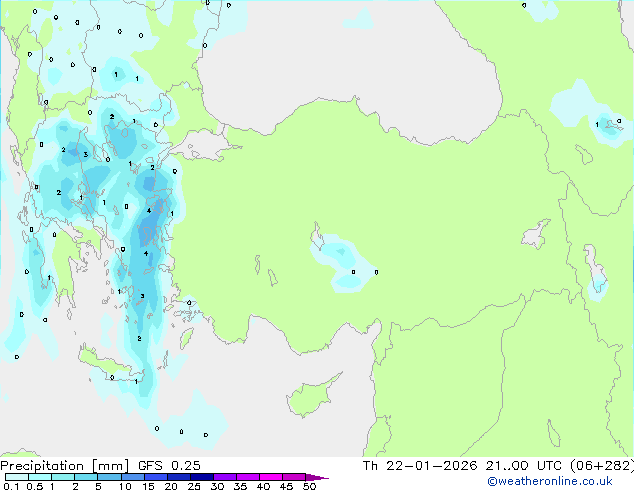Select the 25–30 mm dark blue swatch
This screenshot has width=634, height=490.
click(x=201, y=477)
